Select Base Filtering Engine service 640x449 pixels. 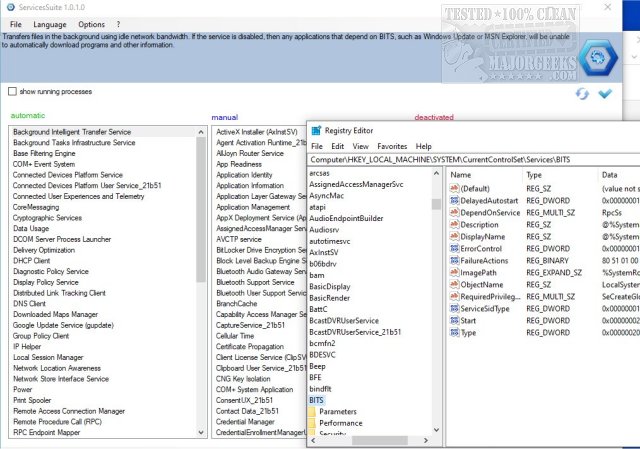point(44,153)
